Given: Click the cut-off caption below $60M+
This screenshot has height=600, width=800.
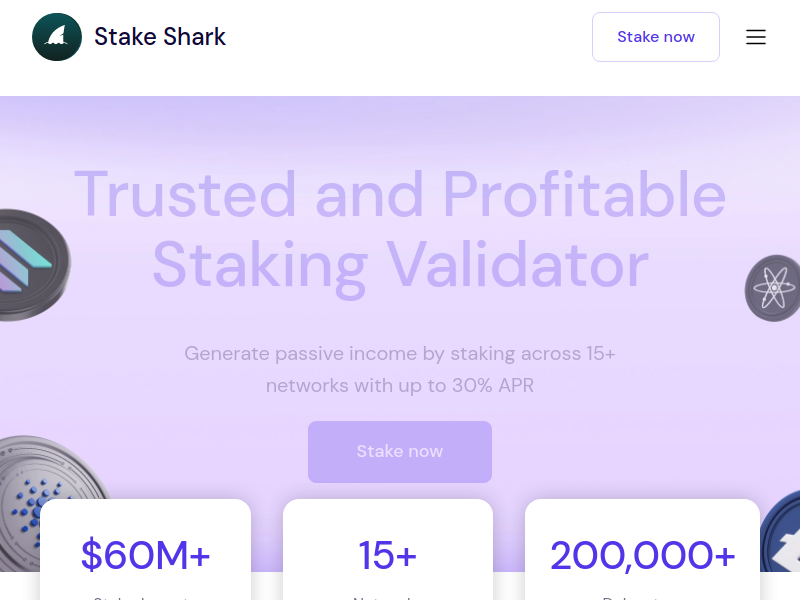Looking at the screenshot, I should point(145,597).
